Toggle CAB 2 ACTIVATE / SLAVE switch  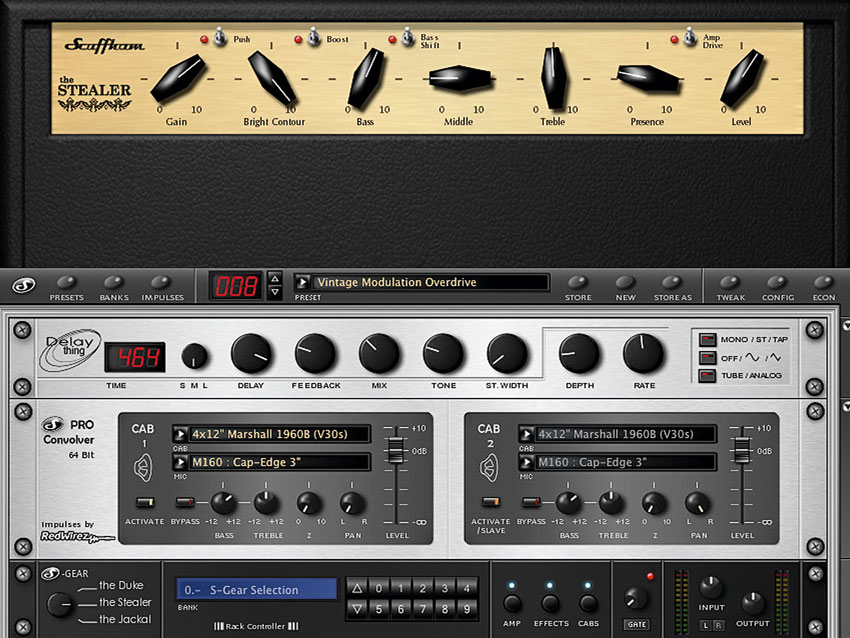[491, 502]
